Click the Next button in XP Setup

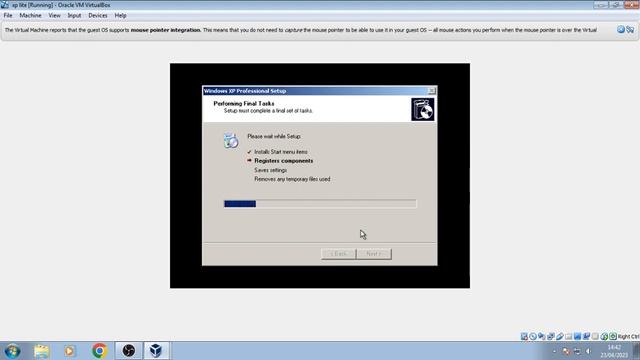coord(374,254)
